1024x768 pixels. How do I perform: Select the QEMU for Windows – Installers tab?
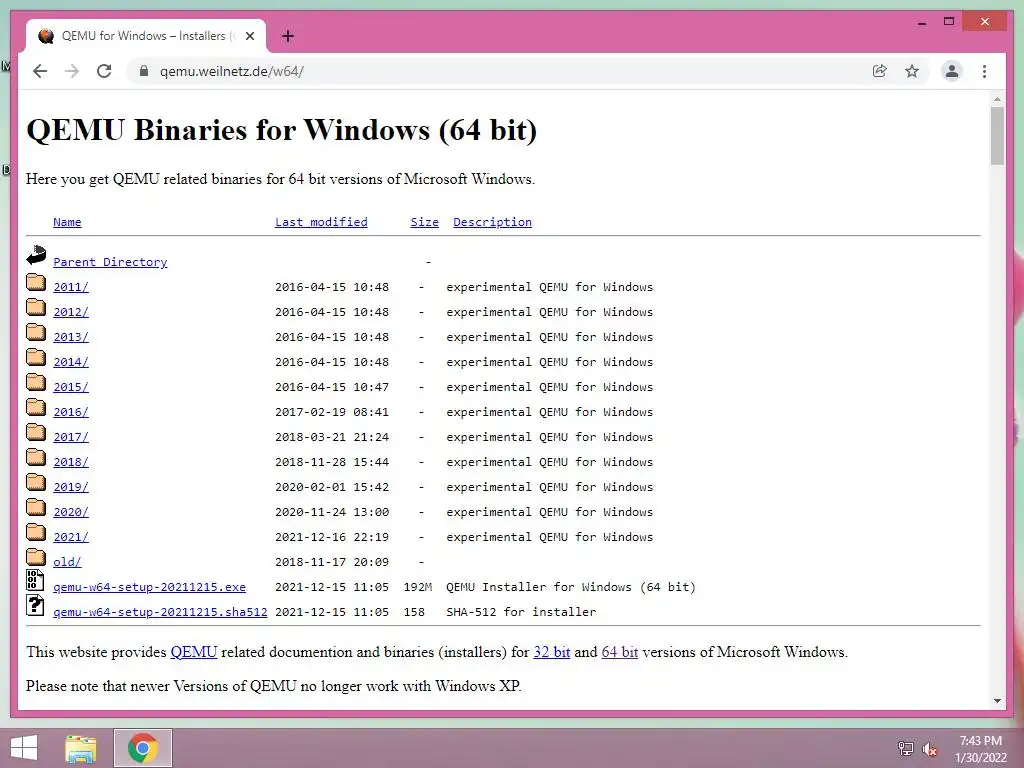[146, 36]
